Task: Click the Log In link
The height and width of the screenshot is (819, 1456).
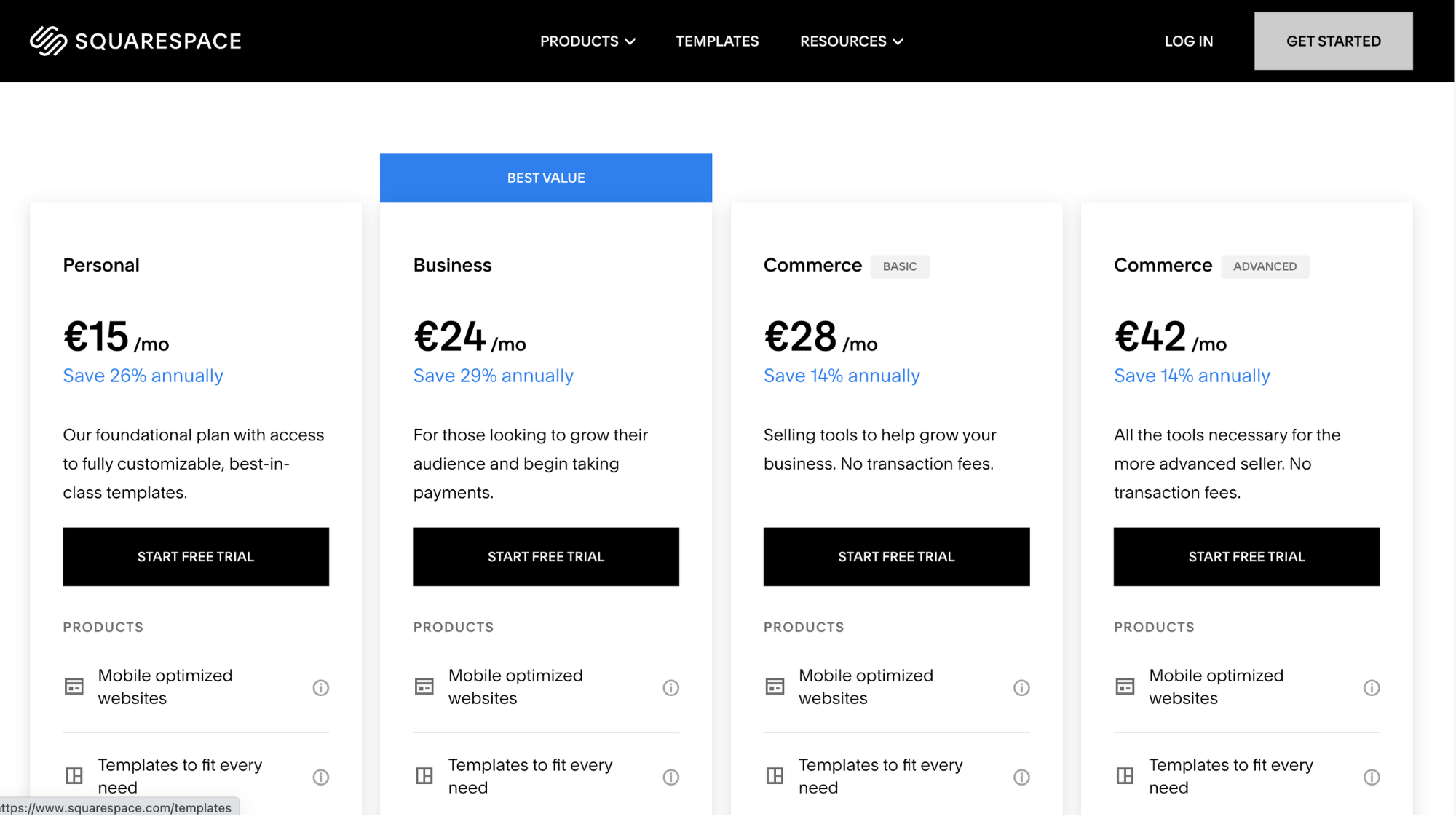Action: click(x=1188, y=41)
